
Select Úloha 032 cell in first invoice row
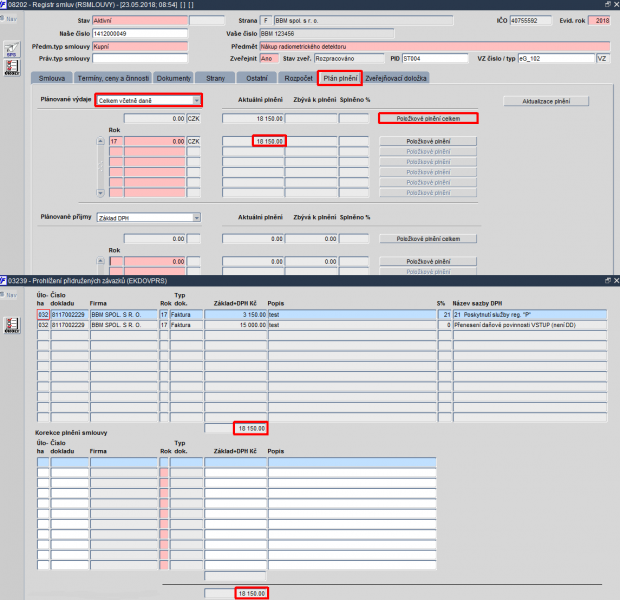point(43,315)
